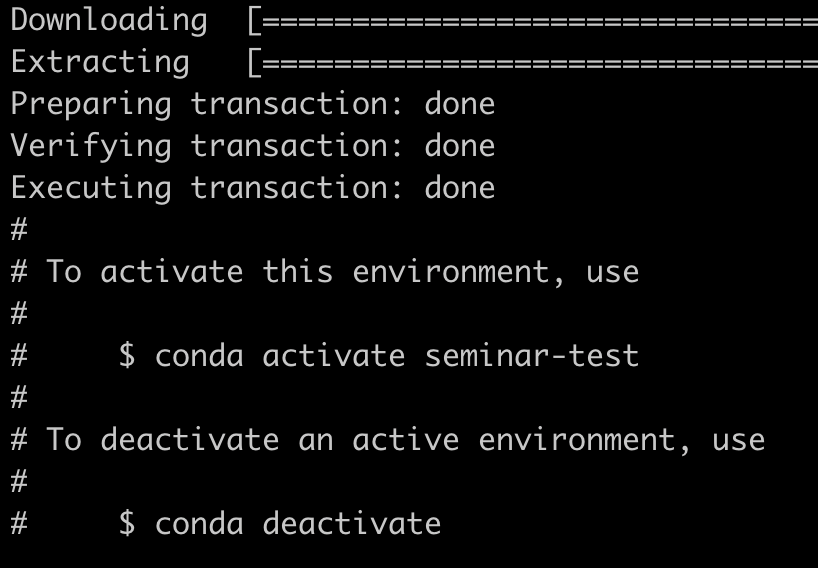Click the environment name seminar-test

point(532,356)
